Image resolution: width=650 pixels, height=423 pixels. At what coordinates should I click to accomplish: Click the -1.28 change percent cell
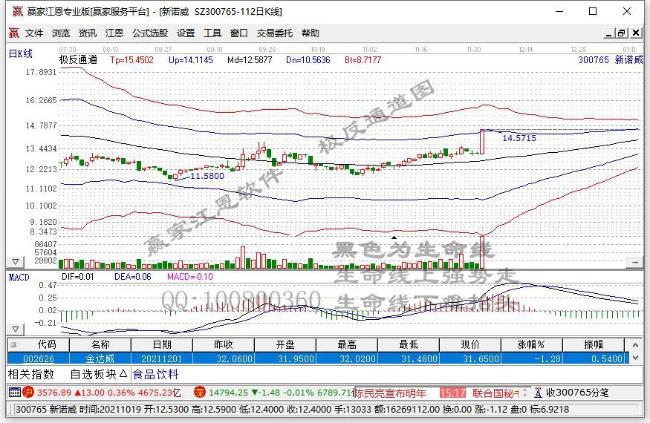coord(531,358)
